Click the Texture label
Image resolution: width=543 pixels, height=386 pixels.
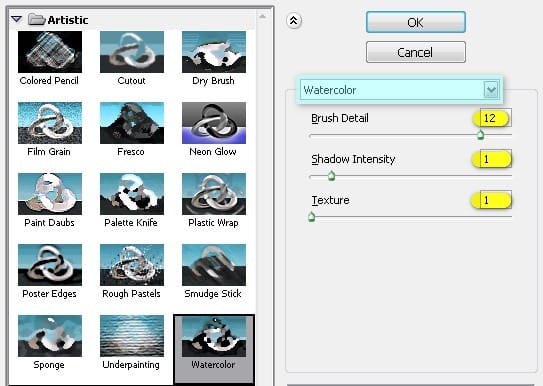330,200
